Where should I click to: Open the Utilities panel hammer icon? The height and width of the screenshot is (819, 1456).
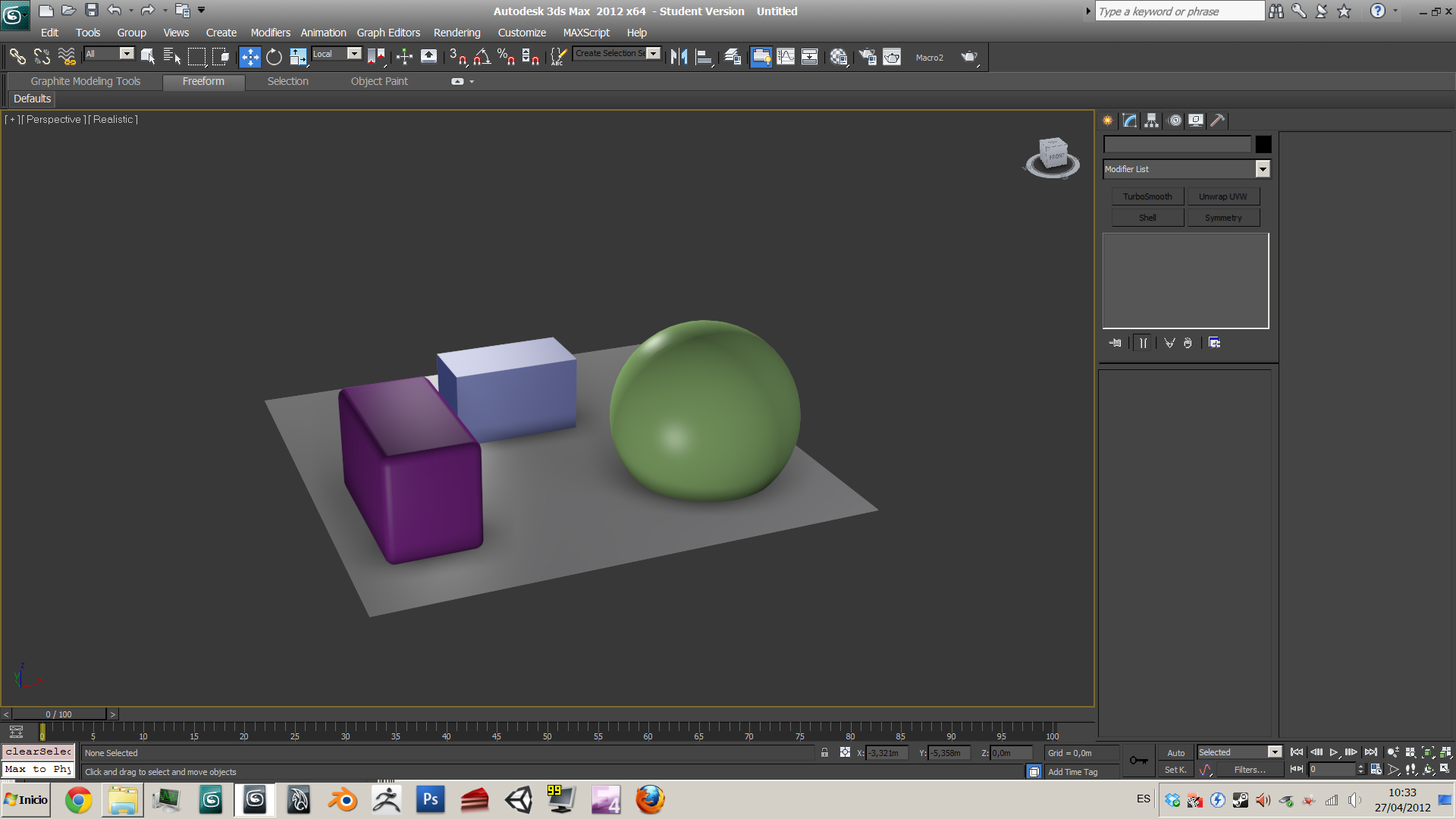pos(1217,121)
